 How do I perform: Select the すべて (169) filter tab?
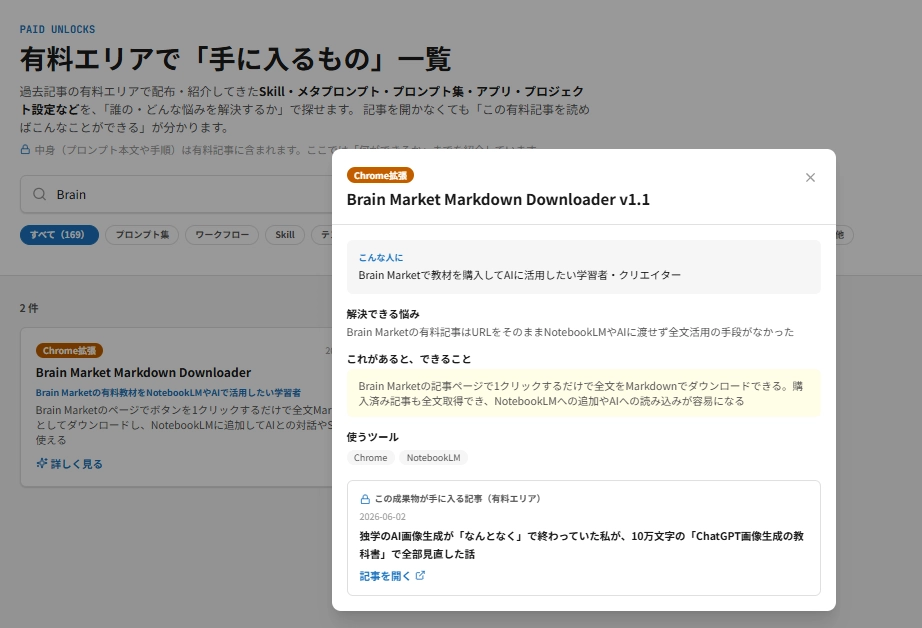point(59,235)
